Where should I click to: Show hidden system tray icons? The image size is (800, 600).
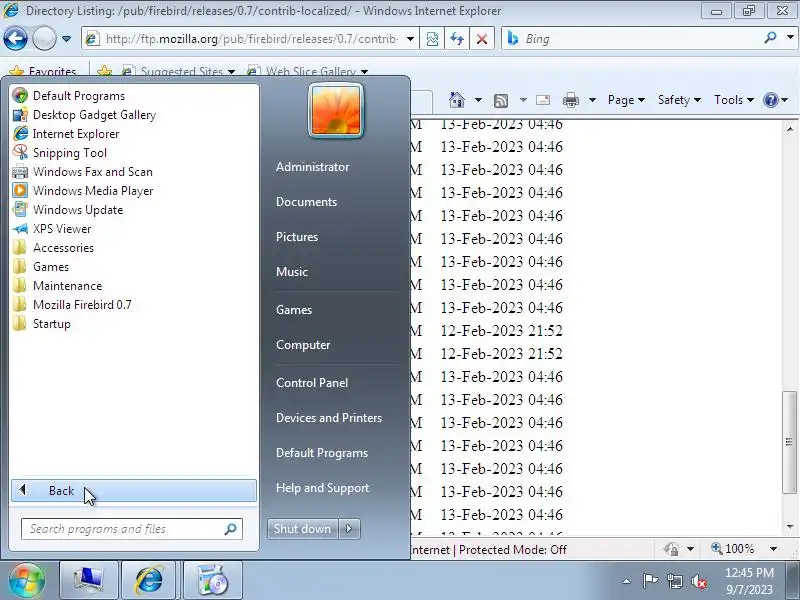click(627, 581)
